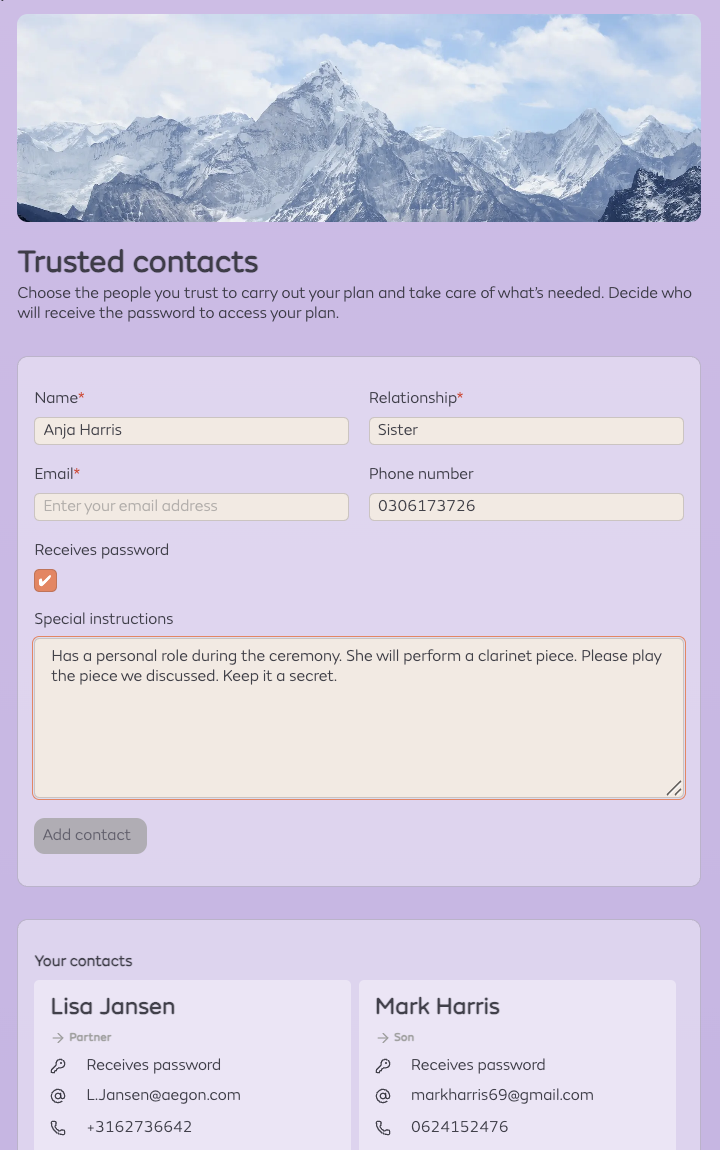
Task: Click the key icon in Mark Harris's card
Action: (x=383, y=1066)
